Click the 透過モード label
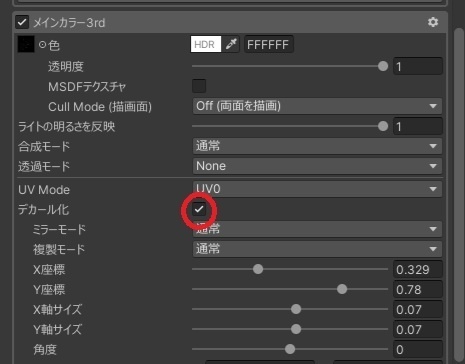 pos(44,166)
